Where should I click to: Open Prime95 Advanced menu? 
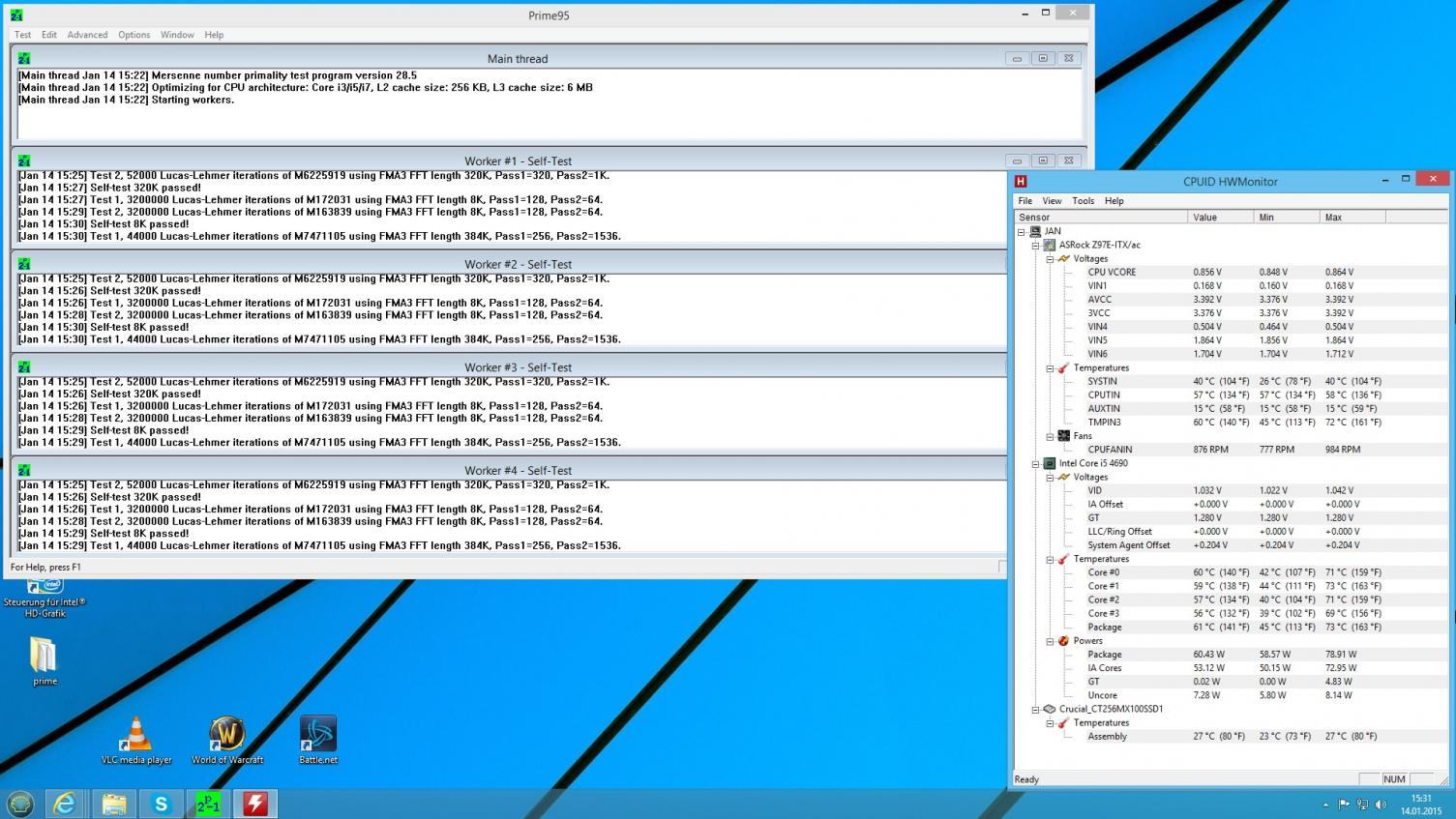[x=87, y=35]
